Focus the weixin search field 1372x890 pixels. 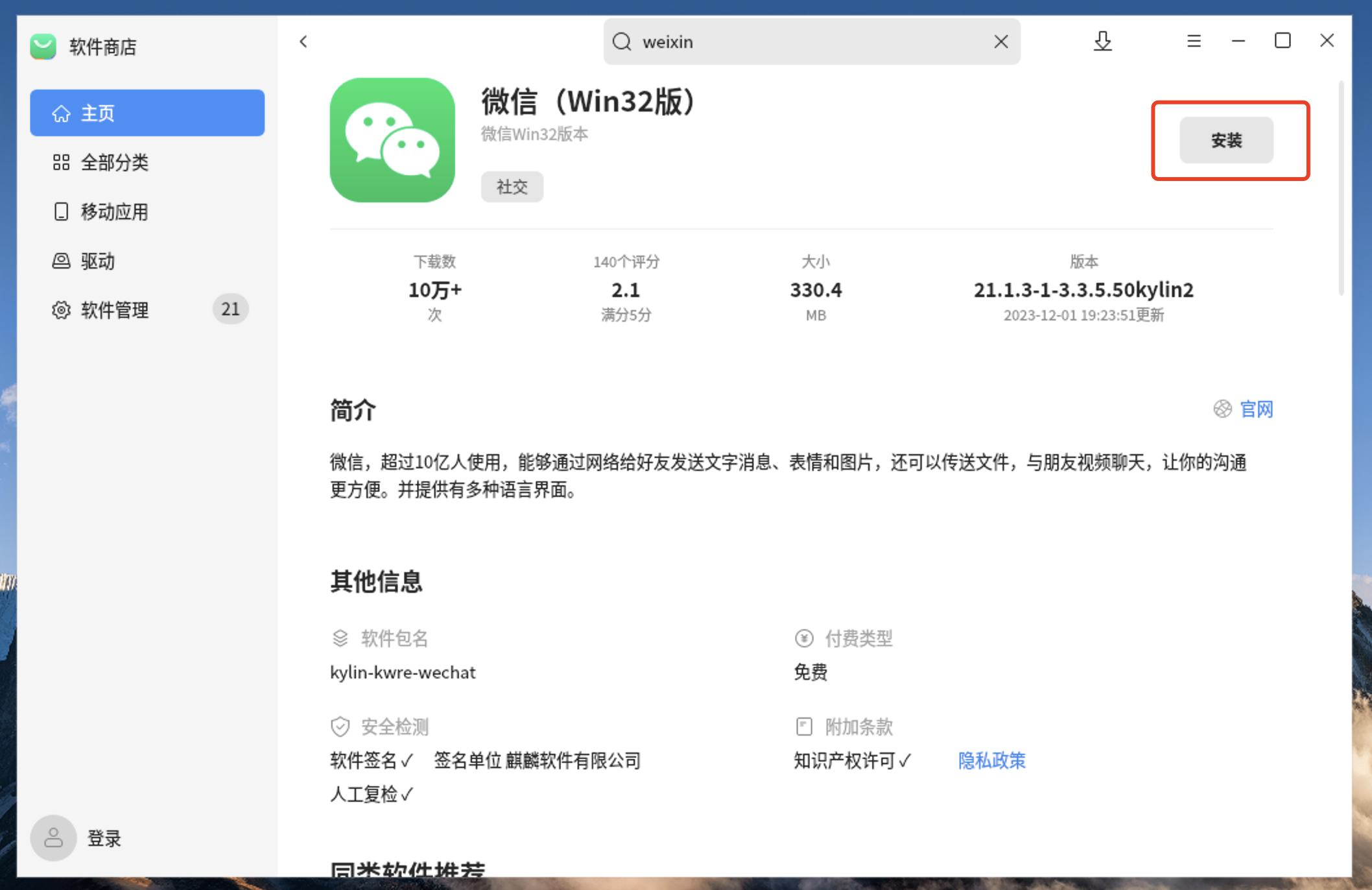810,42
